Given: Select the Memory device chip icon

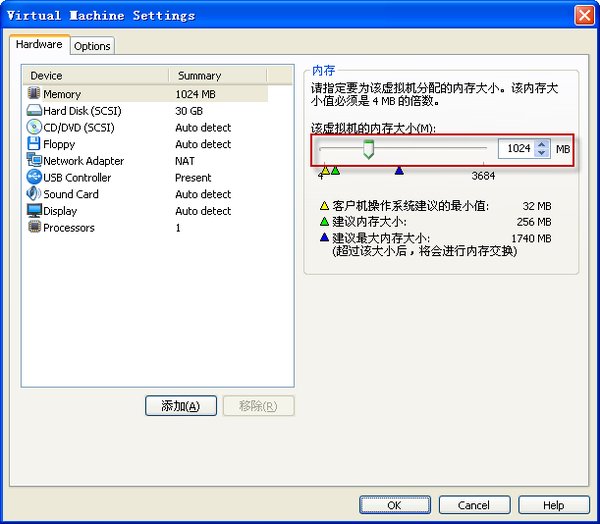Looking at the screenshot, I should tap(34, 93).
